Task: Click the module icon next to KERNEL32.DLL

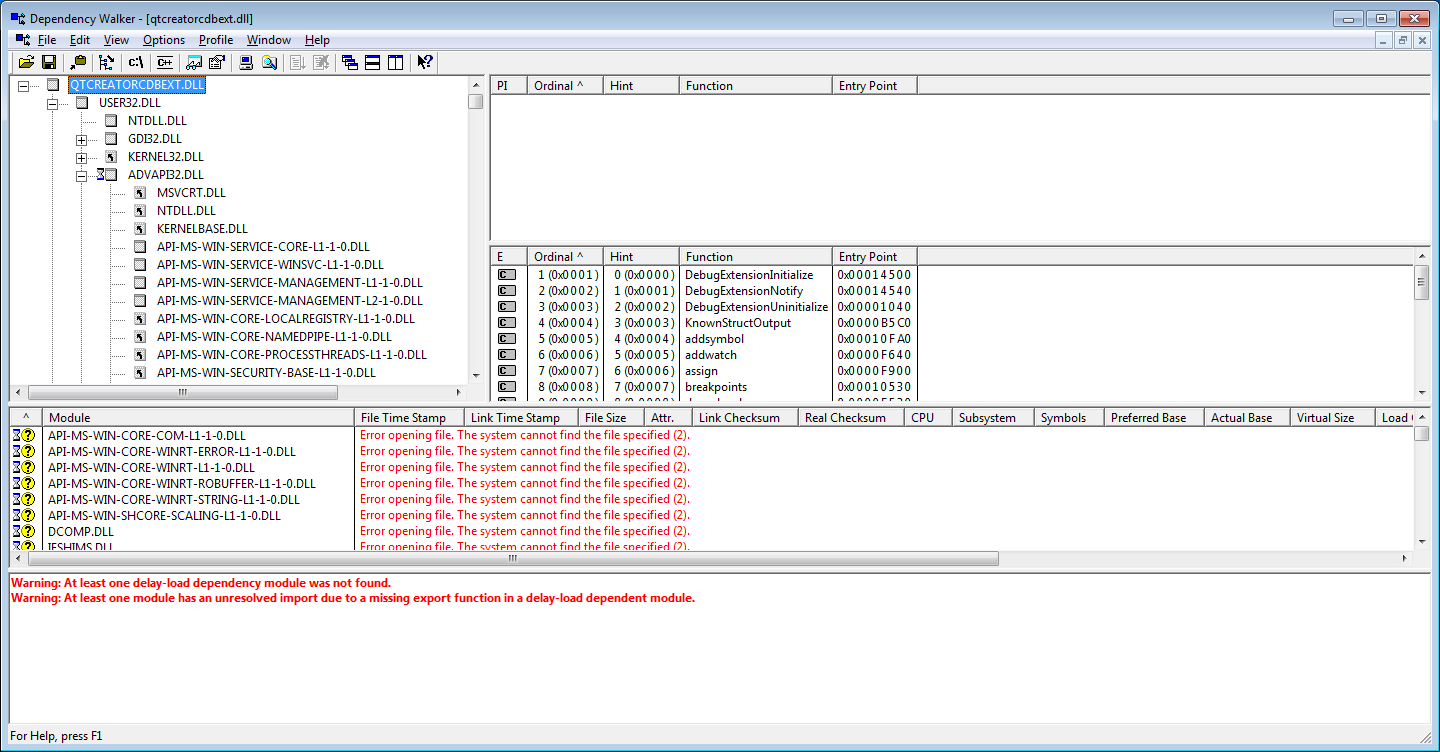Action: 110,157
